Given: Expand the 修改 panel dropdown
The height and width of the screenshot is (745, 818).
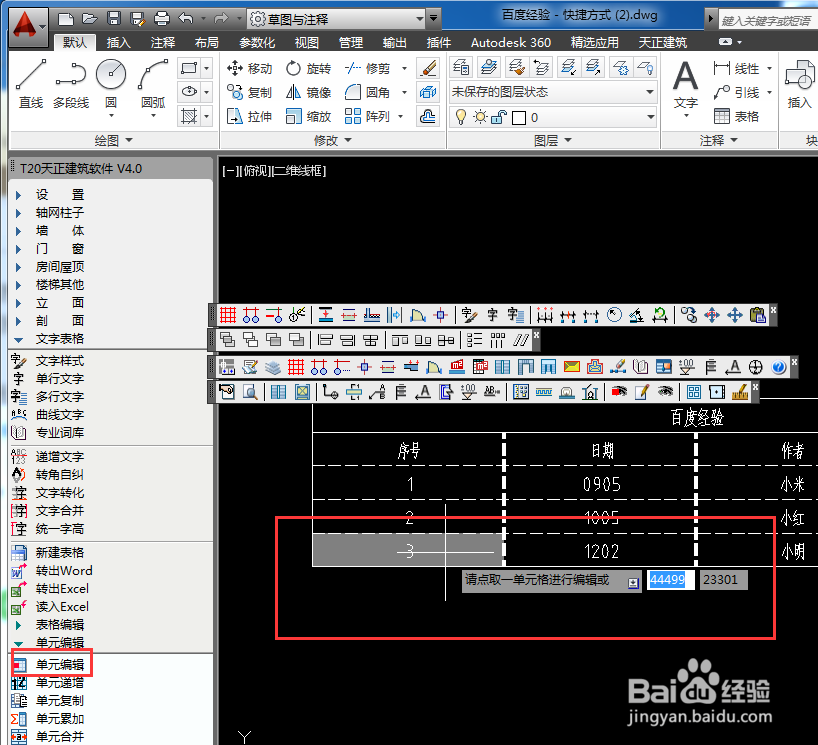Looking at the screenshot, I should (332, 140).
